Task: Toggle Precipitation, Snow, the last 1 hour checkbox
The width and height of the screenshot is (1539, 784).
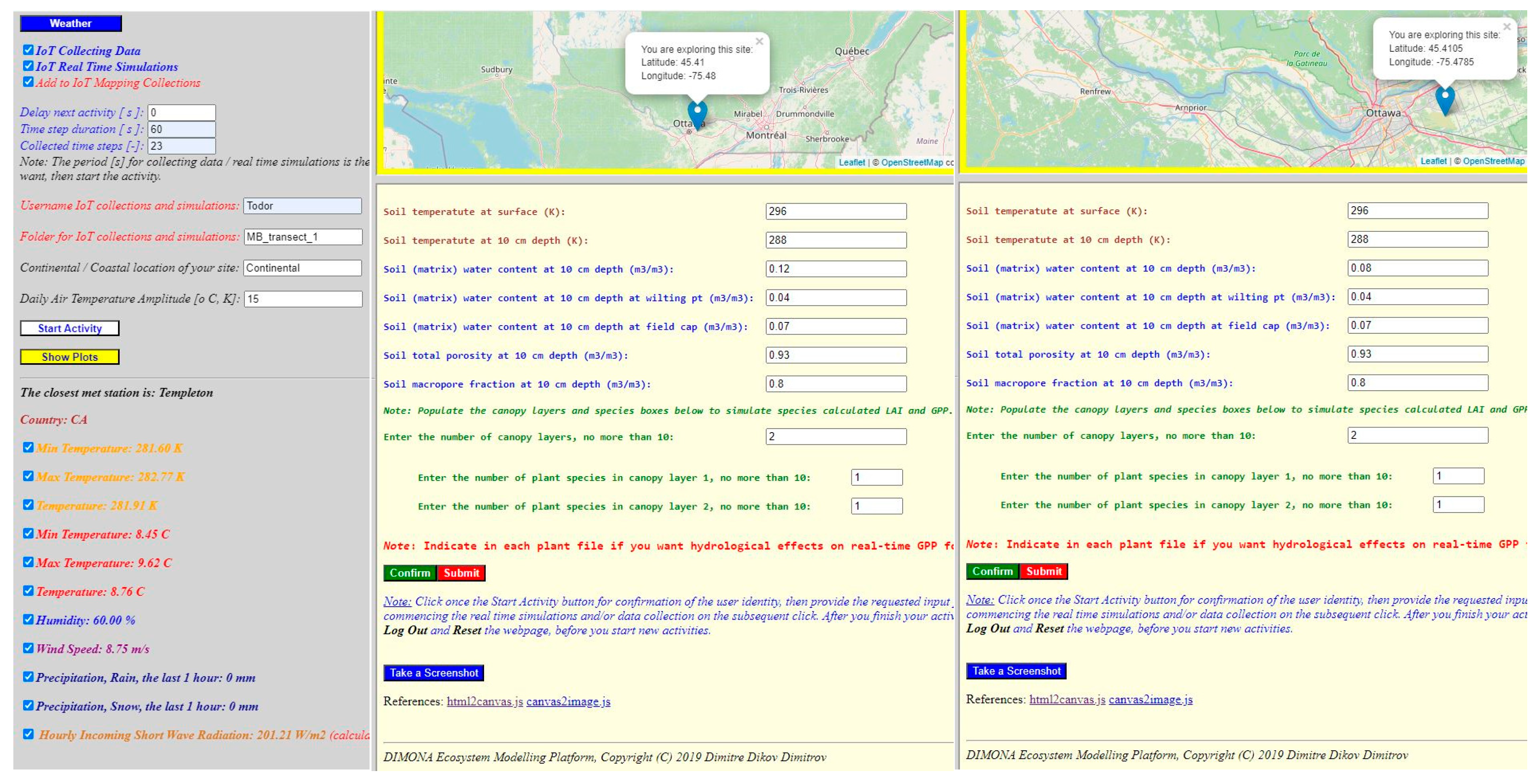Action: 28,705
